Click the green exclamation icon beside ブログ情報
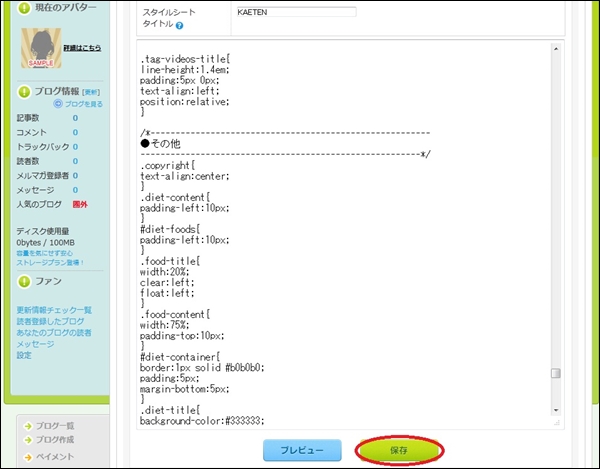The height and width of the screenshot is (469, 600). tap(24, 92)
